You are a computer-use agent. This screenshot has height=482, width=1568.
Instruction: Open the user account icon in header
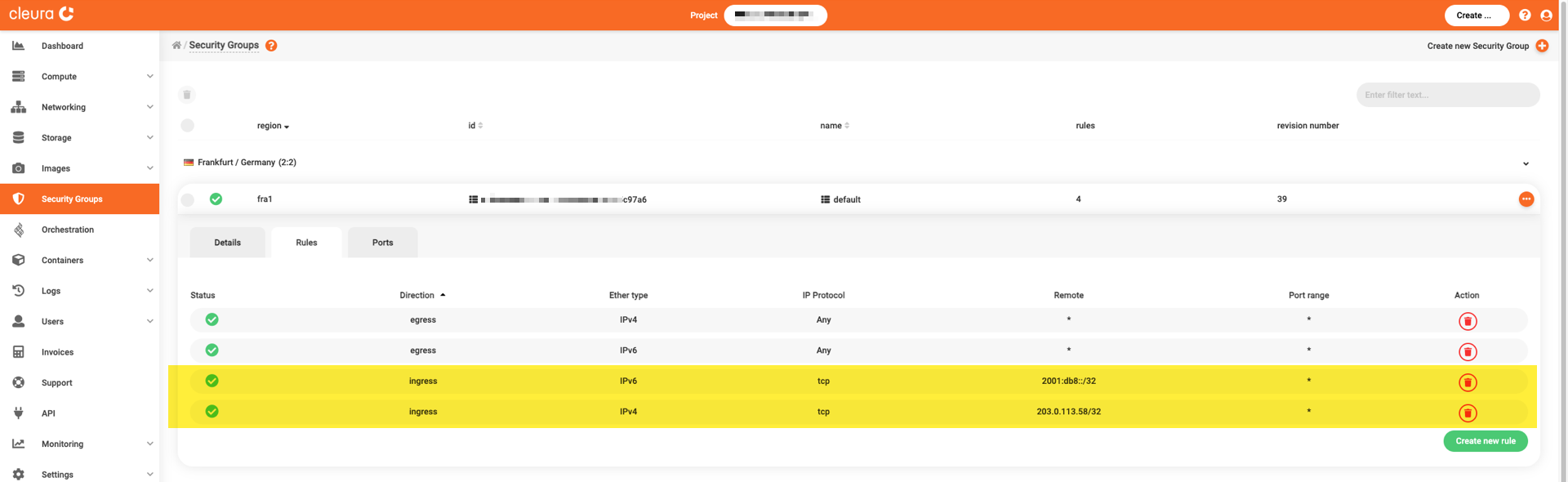(1545, 16)
